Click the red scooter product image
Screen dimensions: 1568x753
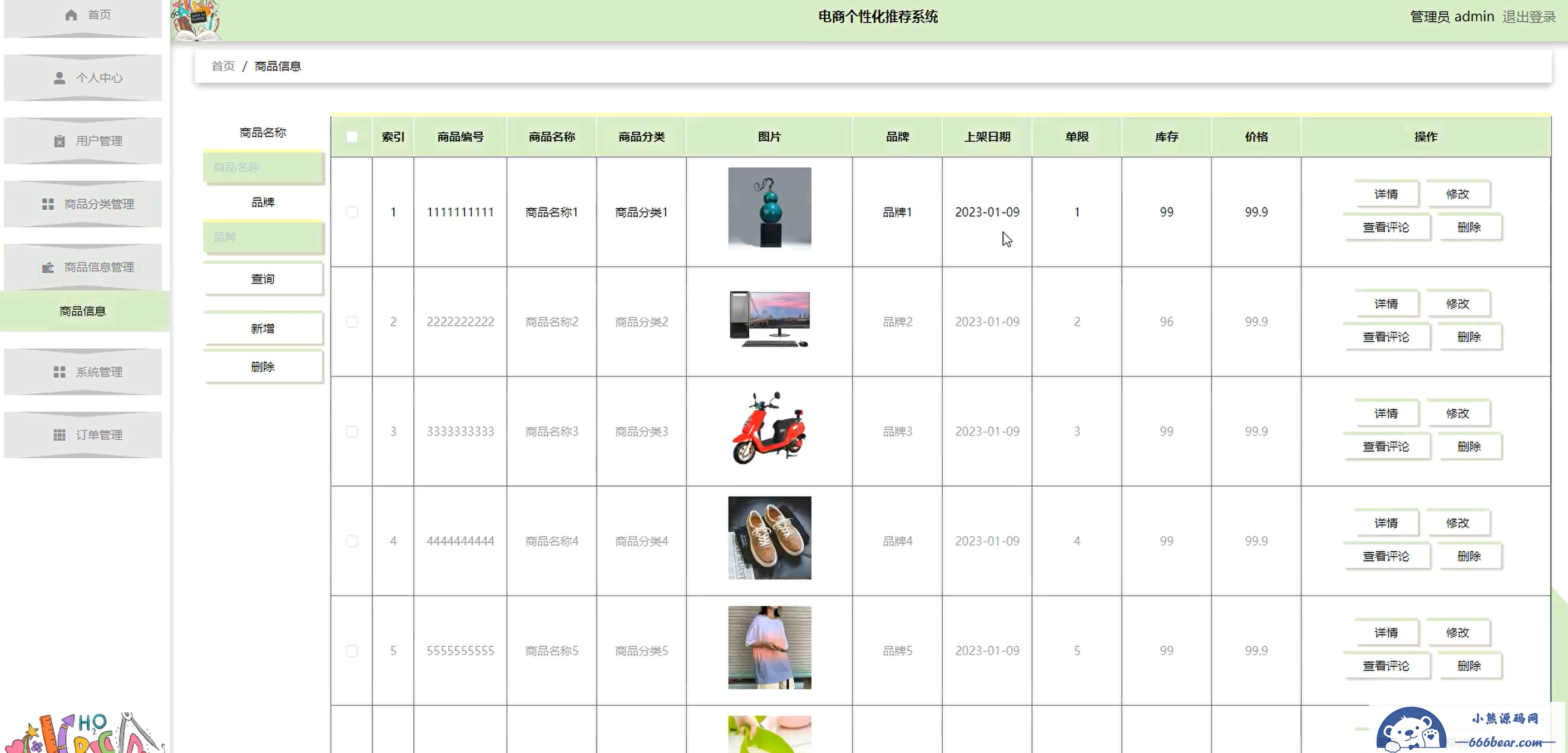(769, 429)
